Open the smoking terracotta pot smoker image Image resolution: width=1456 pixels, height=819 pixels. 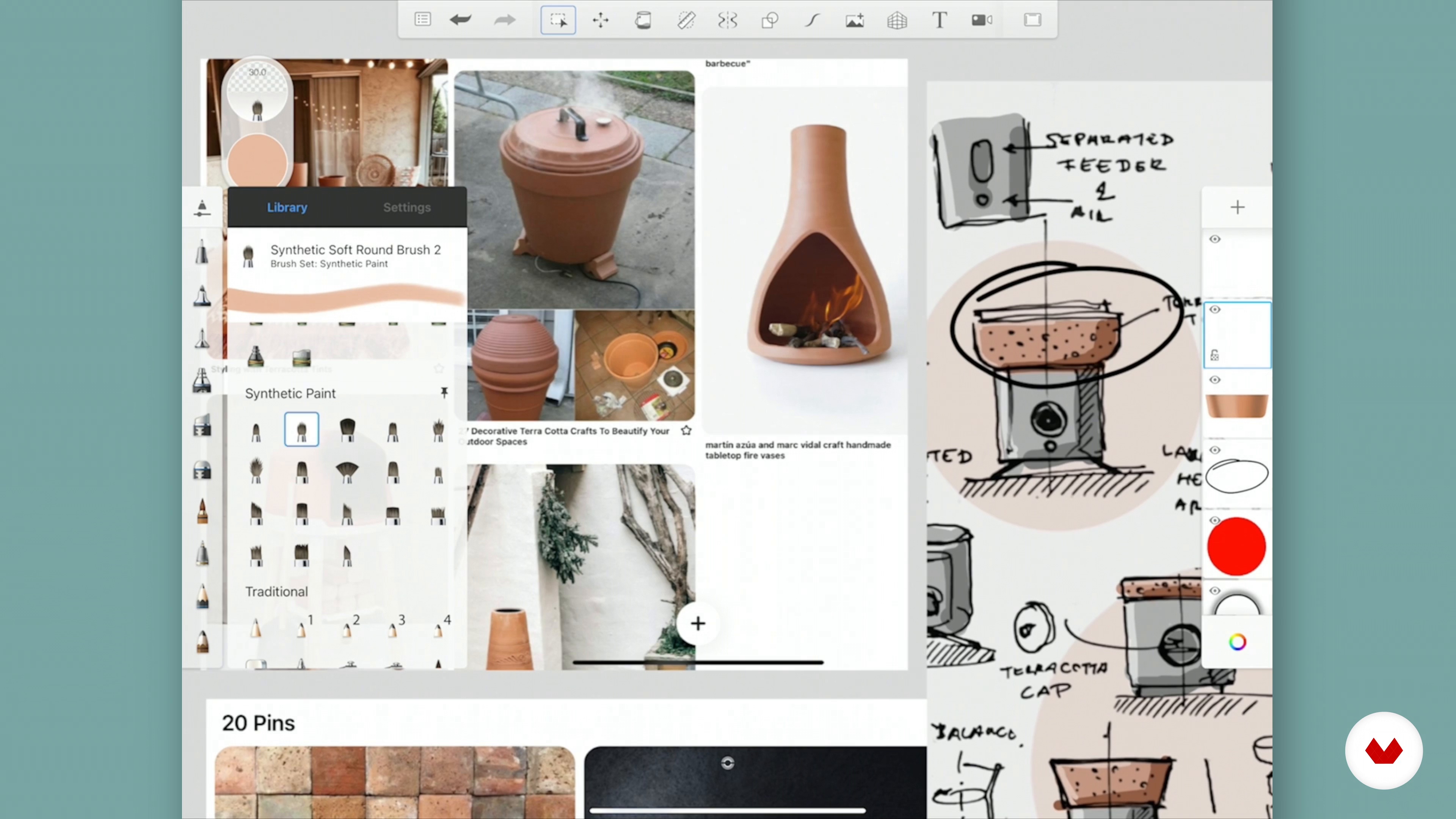click(574, 190)
